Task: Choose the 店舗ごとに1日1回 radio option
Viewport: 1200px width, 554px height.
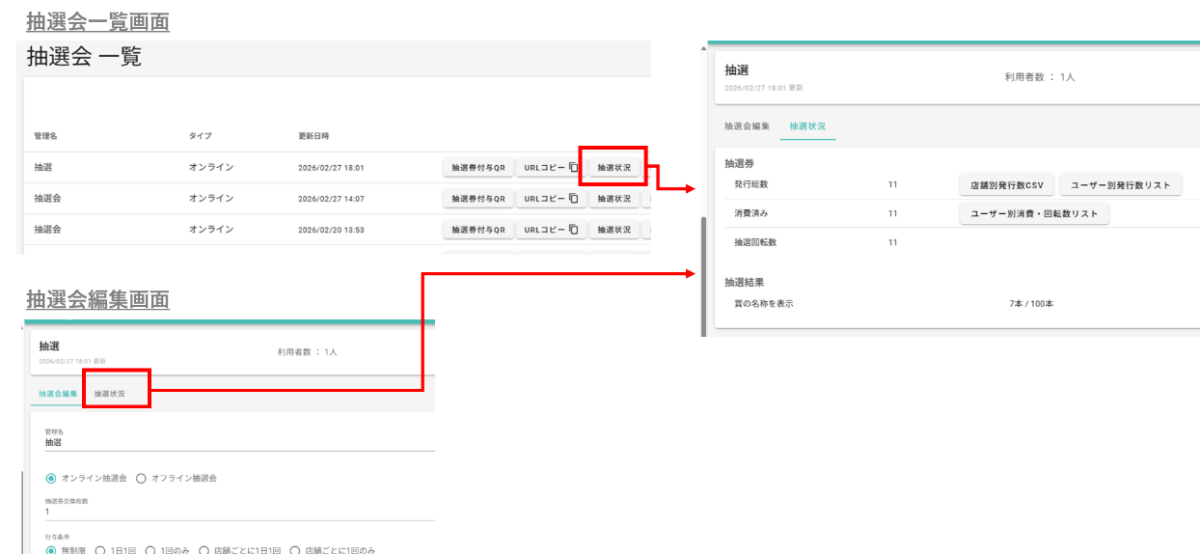Action: point(205,550)
